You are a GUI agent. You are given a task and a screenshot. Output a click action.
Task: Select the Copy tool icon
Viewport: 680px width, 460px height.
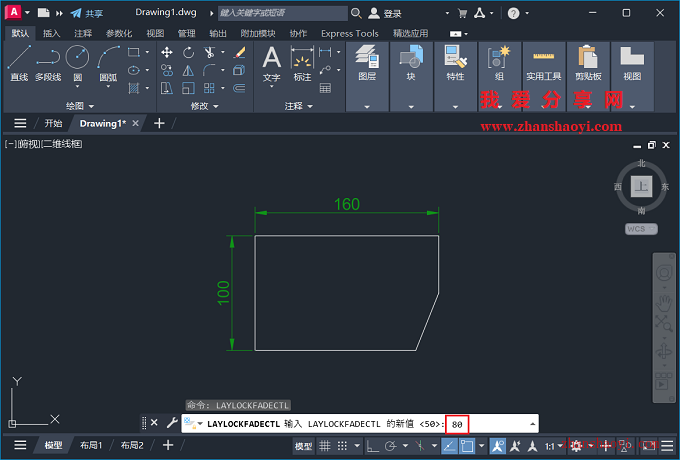tap(167, 70)
